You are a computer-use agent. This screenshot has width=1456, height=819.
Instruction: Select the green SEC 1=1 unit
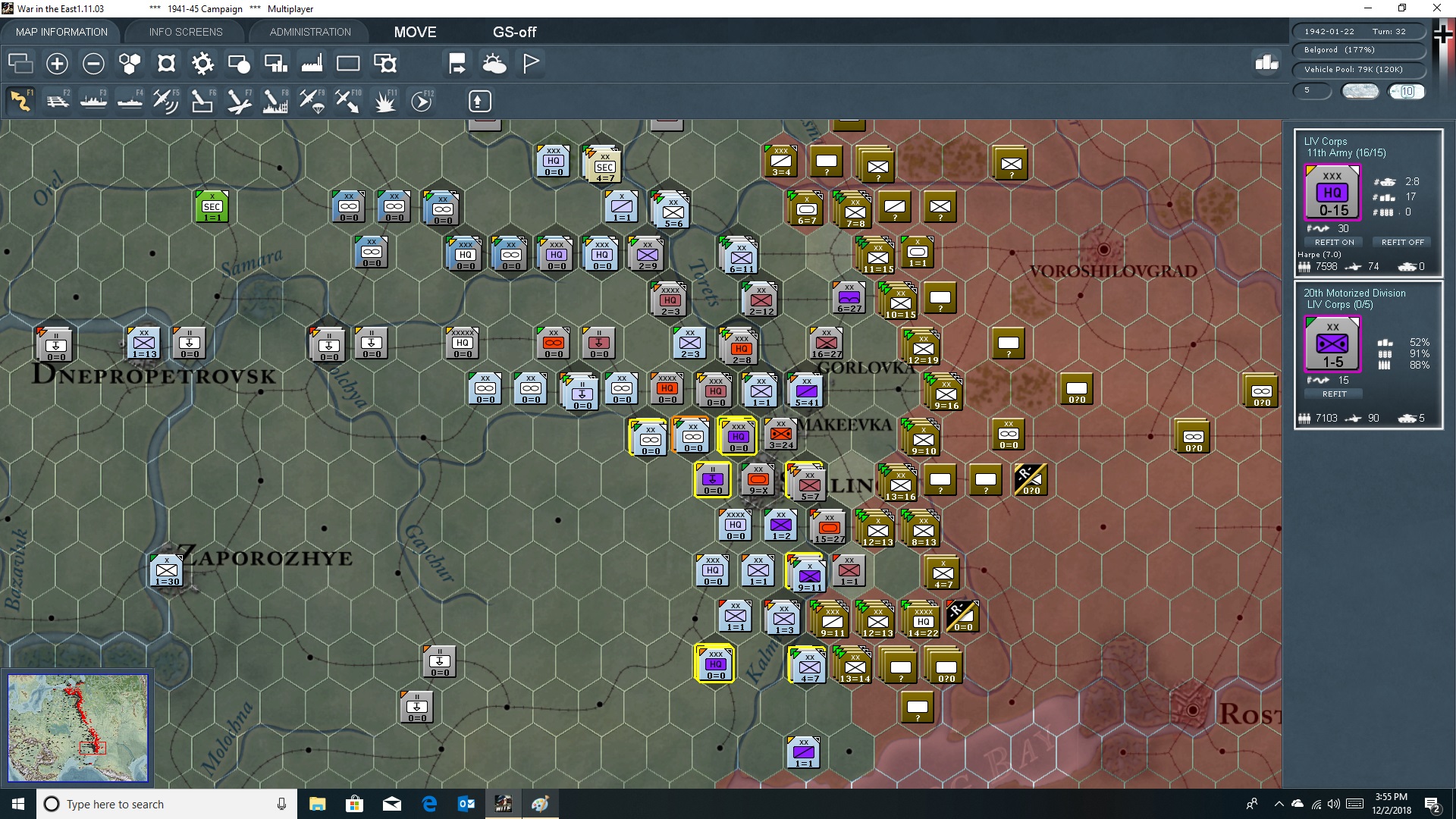212,207
